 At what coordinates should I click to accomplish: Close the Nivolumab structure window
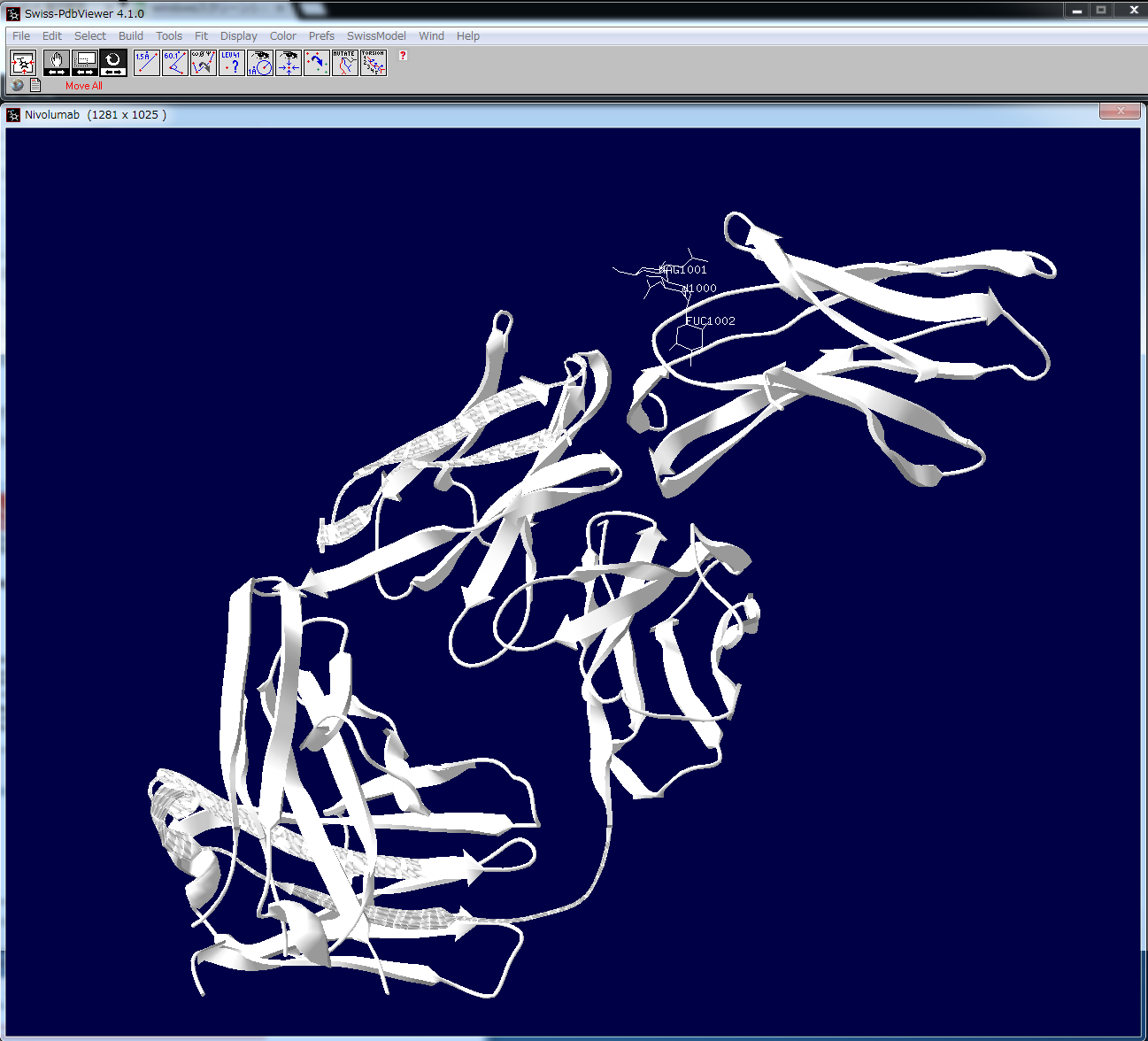click(x=1120, y=112)
